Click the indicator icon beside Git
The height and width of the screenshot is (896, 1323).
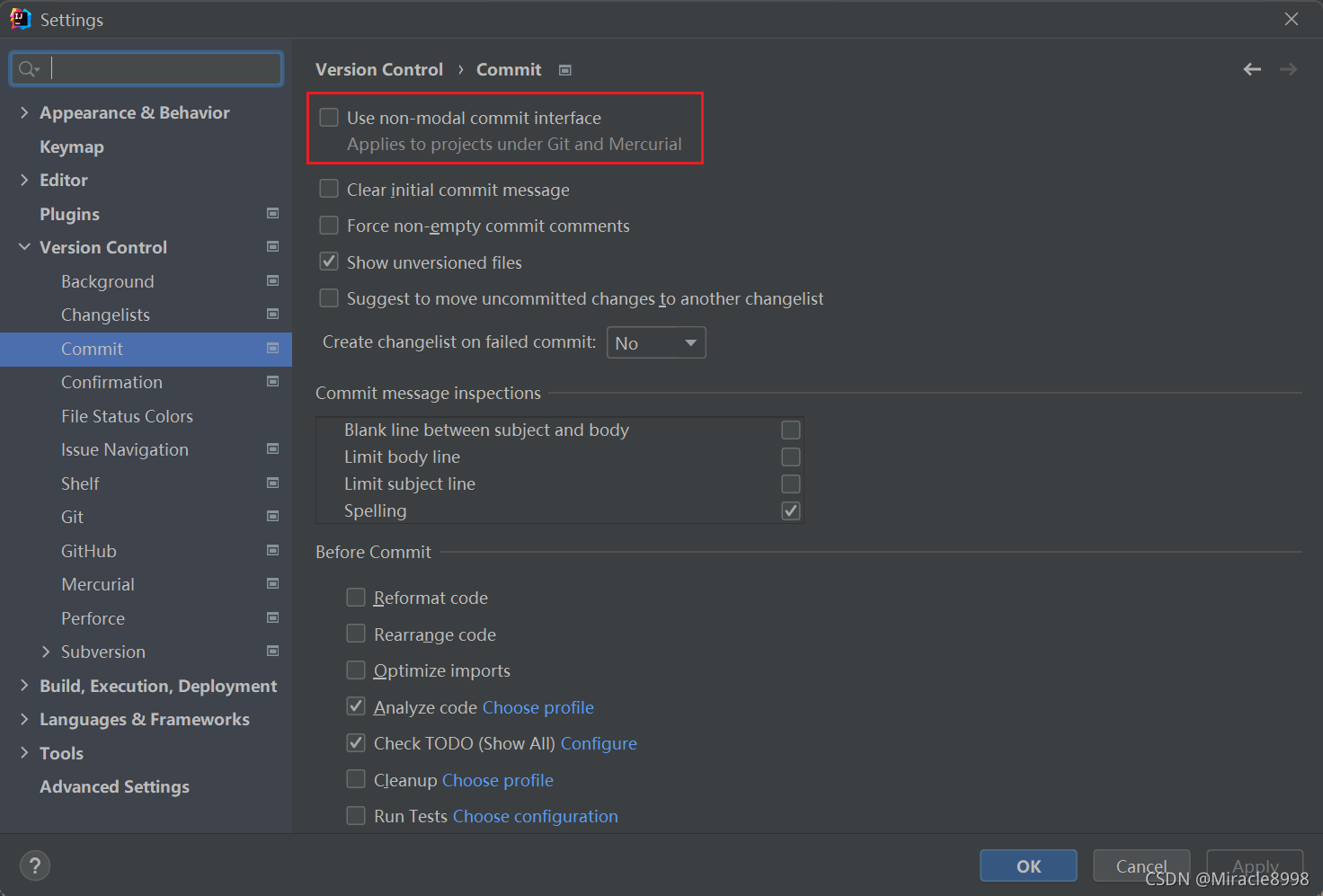point(272,516)
